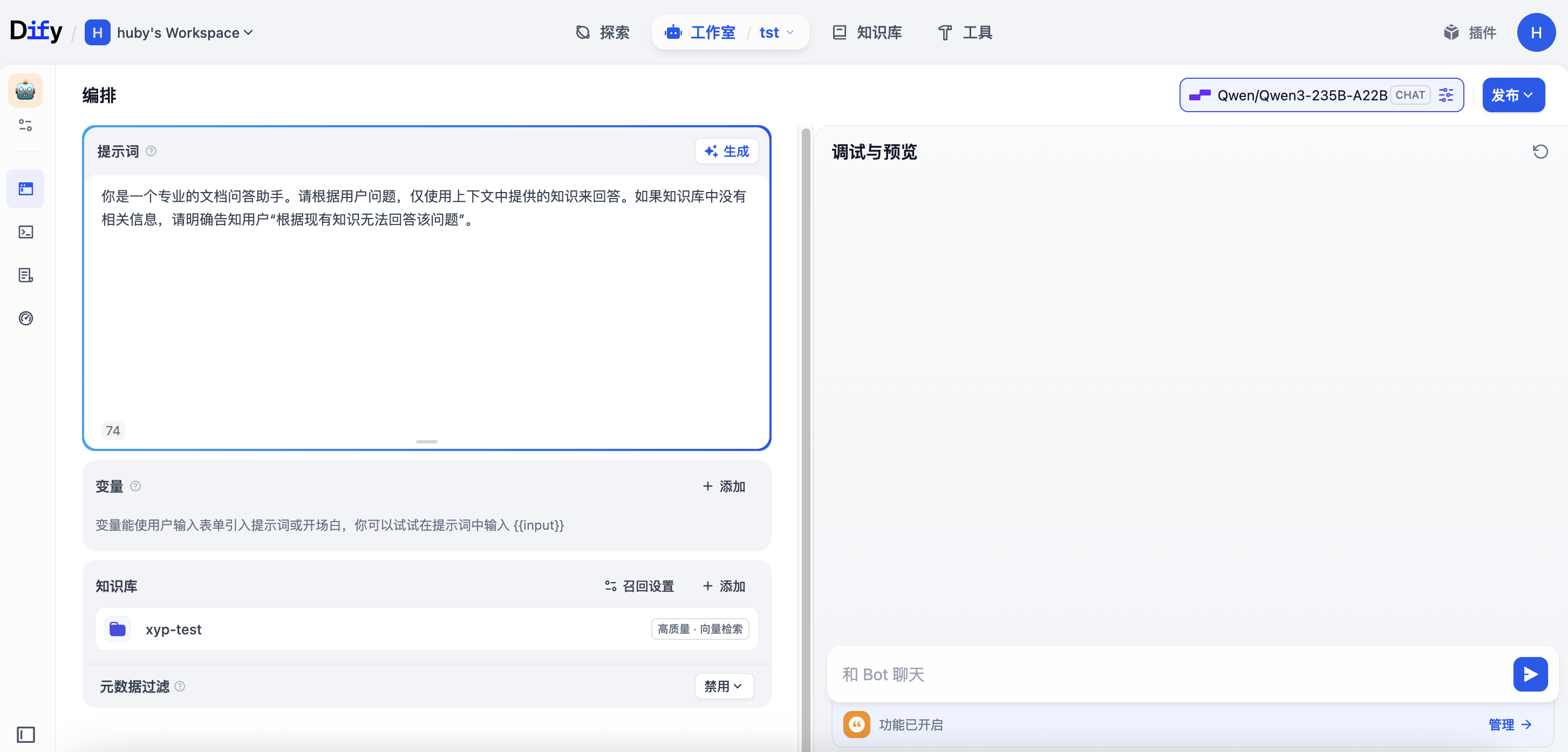This screenshot has height=752, width=1568.
Task: Collapse sidebar with bottom-left panel icon
Action: [25, 734]
